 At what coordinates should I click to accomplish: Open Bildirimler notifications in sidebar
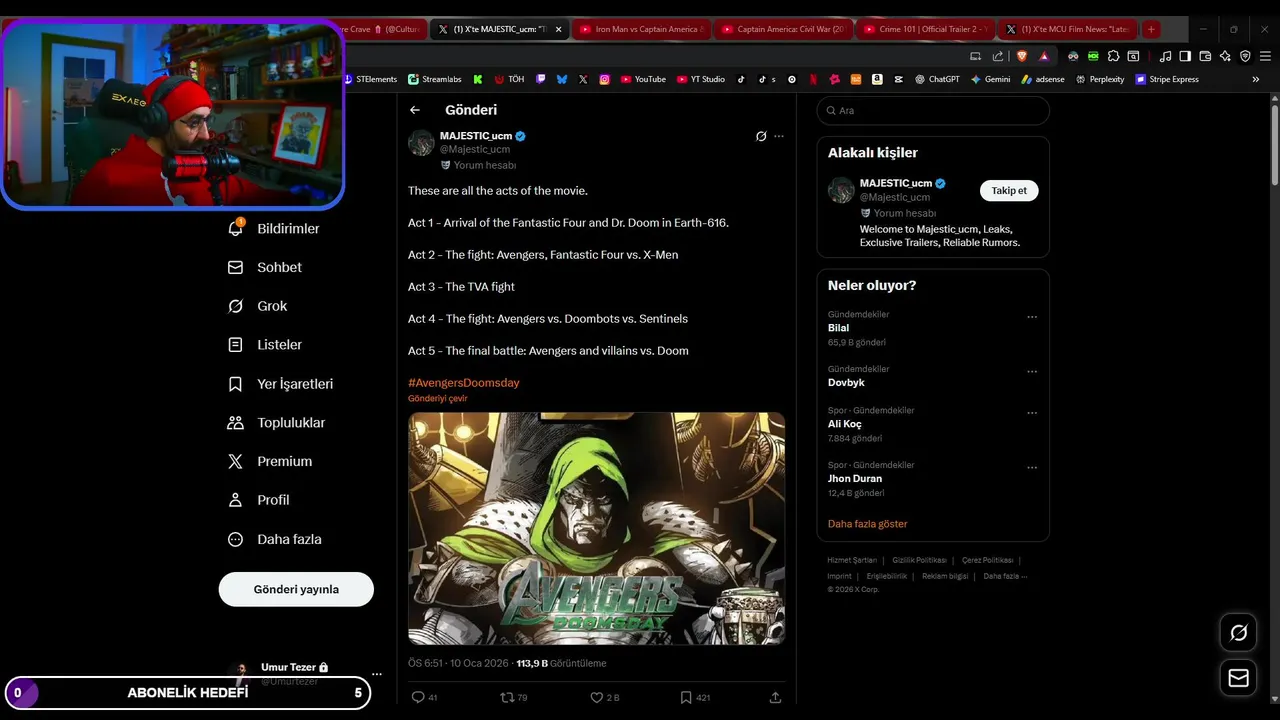[275, 229]
